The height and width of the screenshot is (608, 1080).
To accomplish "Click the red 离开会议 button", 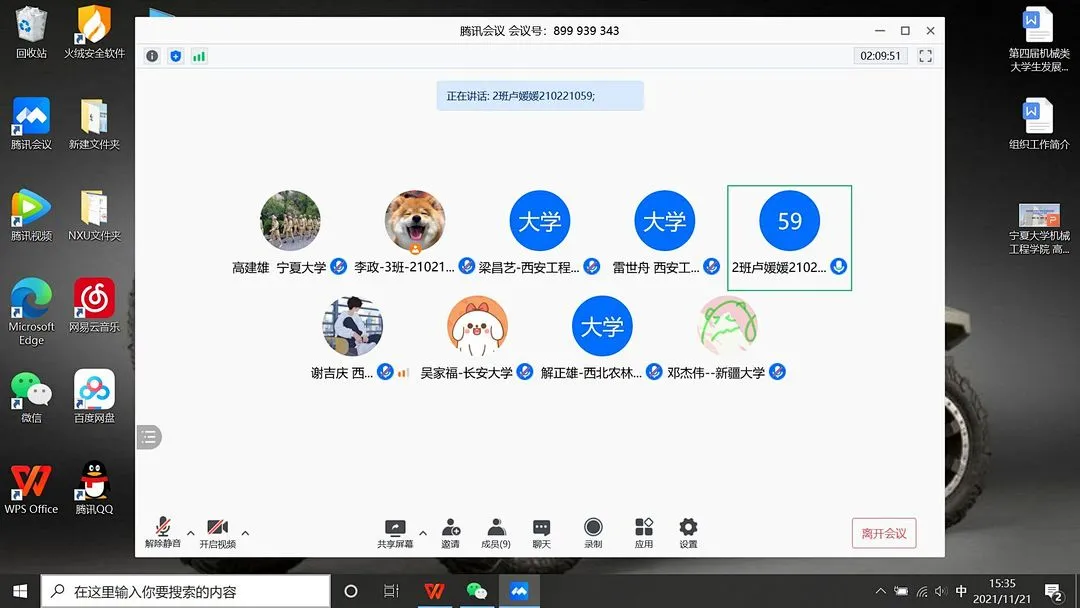I will coord(884,533).
